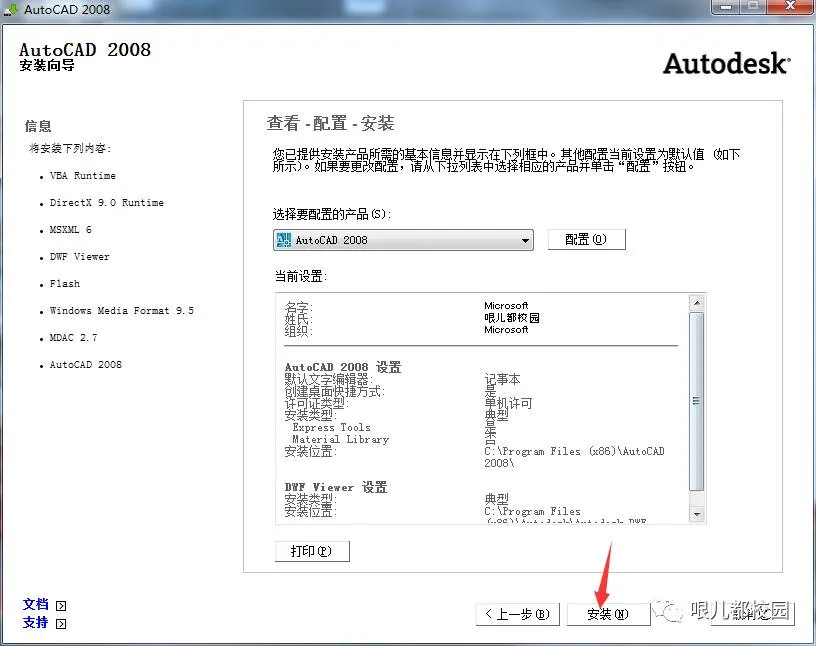Minimize the AutoCAD 2008 installer window
This screenshot has height=646, width=816.
tap(726, 7)
